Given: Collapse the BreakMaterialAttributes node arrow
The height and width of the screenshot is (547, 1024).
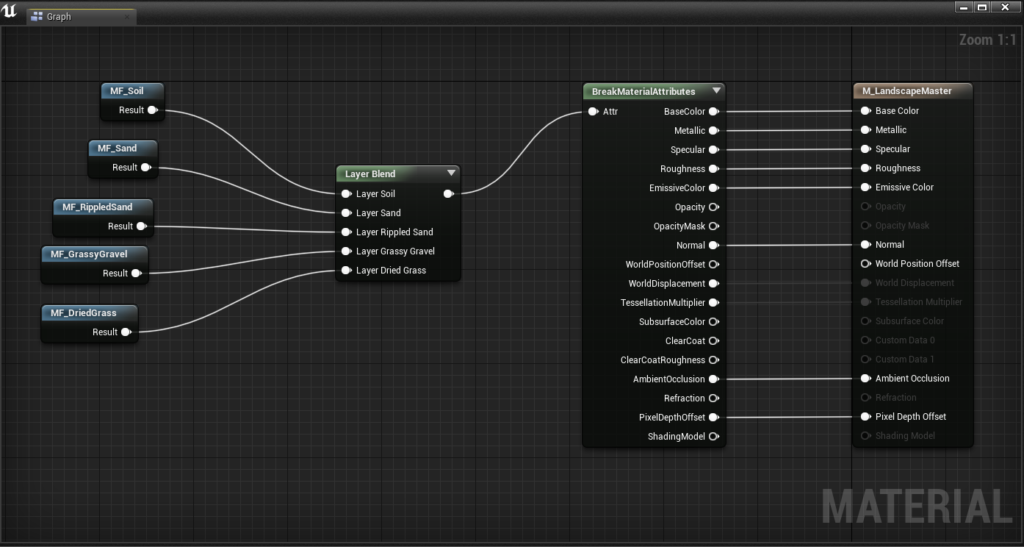Looking at the screenshot, I should pos(716,91).
